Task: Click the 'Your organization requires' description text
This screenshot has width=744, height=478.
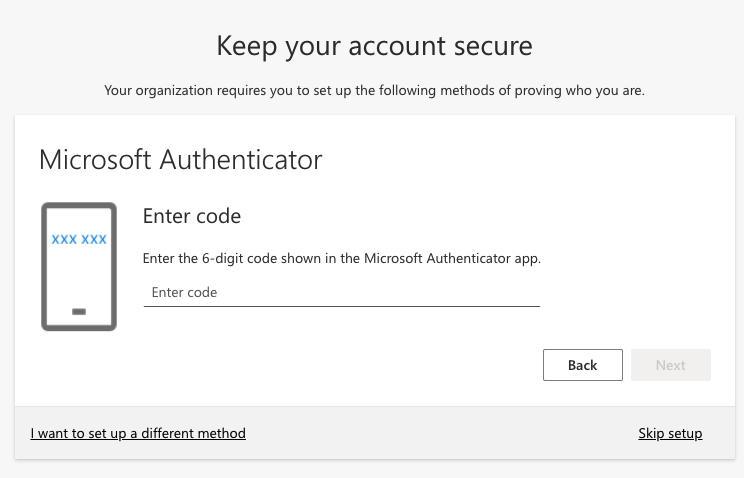Action: [x=374, y=90]
